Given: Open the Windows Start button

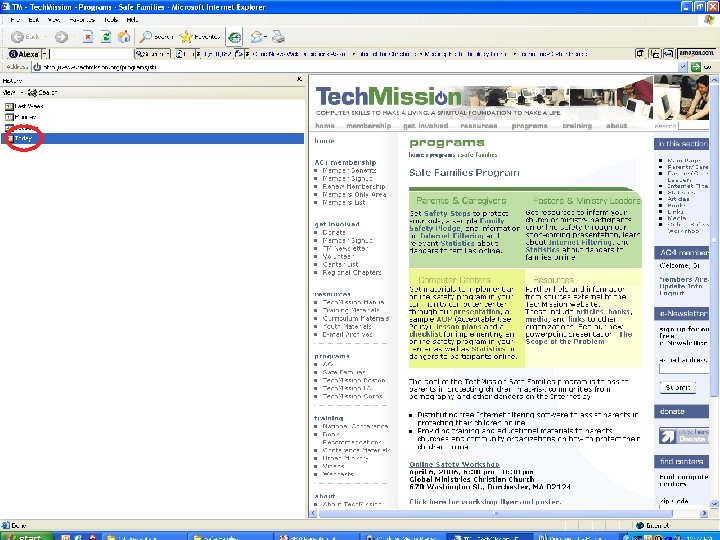Looking at the screenshot, I should coord(27,536).
